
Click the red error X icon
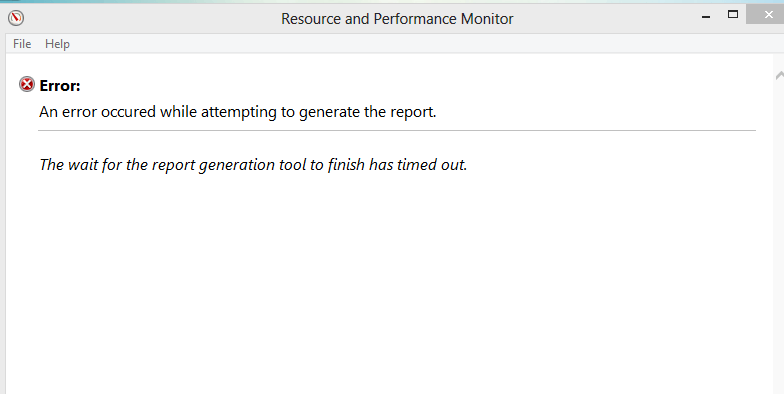click(x=27, y=84)
